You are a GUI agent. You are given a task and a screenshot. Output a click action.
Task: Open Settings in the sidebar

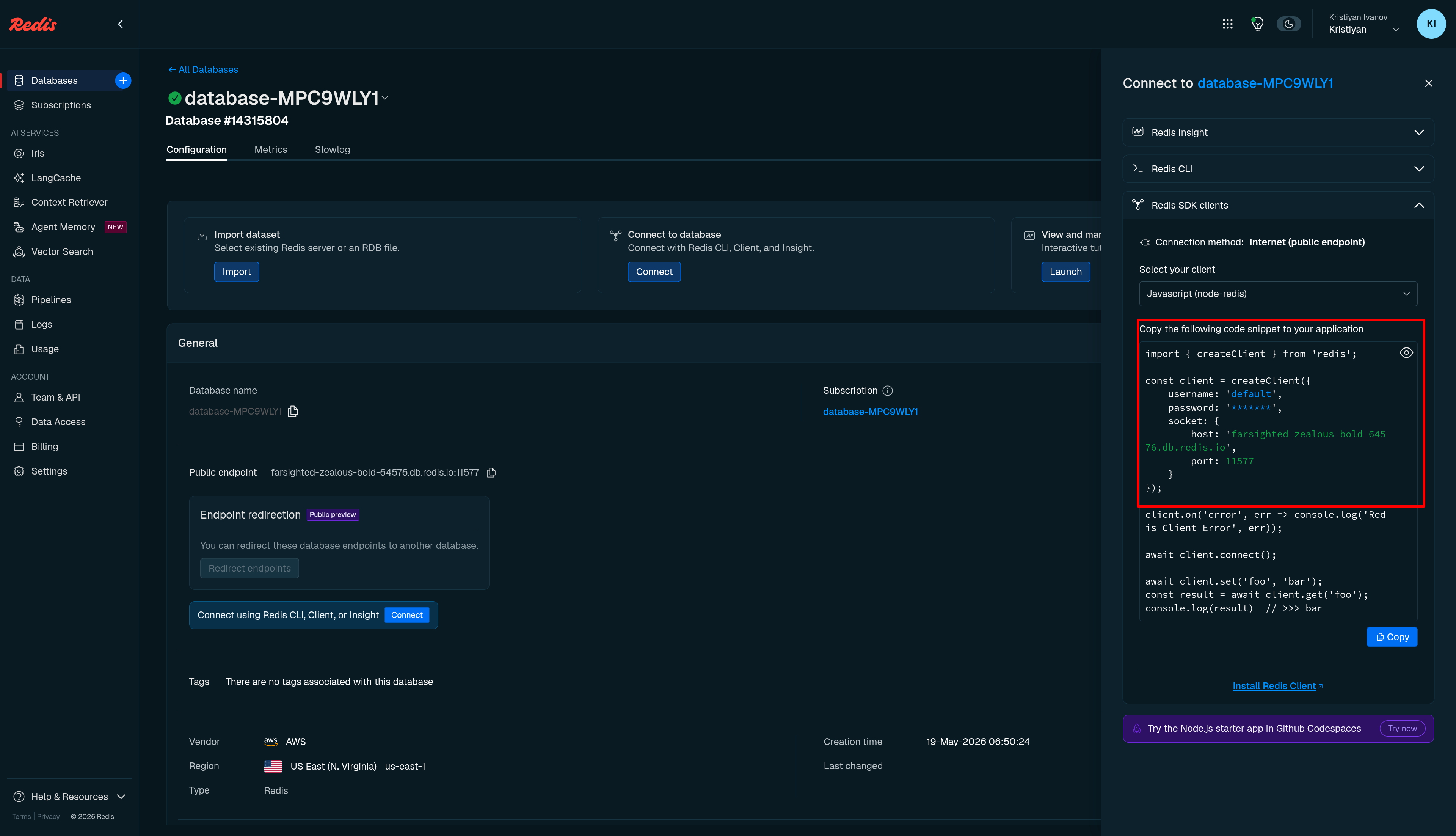(x=49, y=471)
